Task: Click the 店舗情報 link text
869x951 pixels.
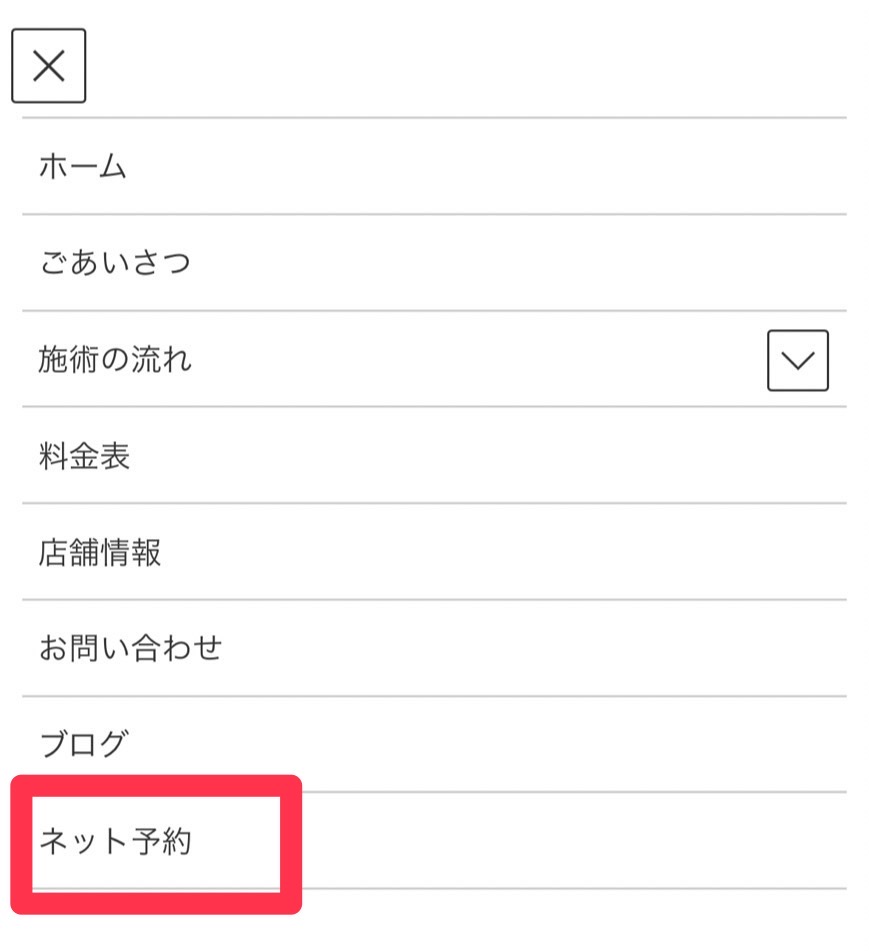Action: pyautogui.click(x=100, y=552)
